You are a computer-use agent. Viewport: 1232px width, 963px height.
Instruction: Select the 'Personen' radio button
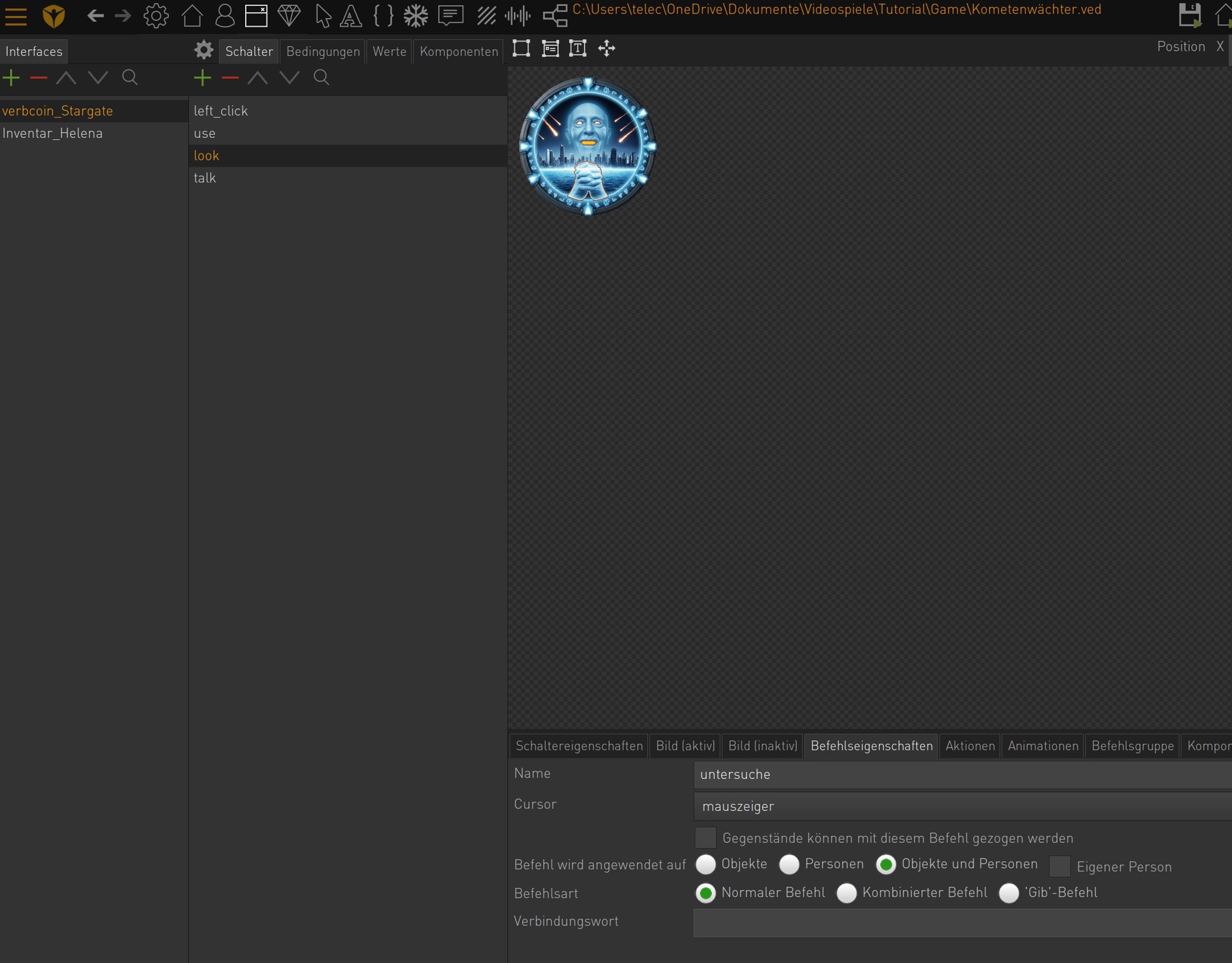coord(789,864)
